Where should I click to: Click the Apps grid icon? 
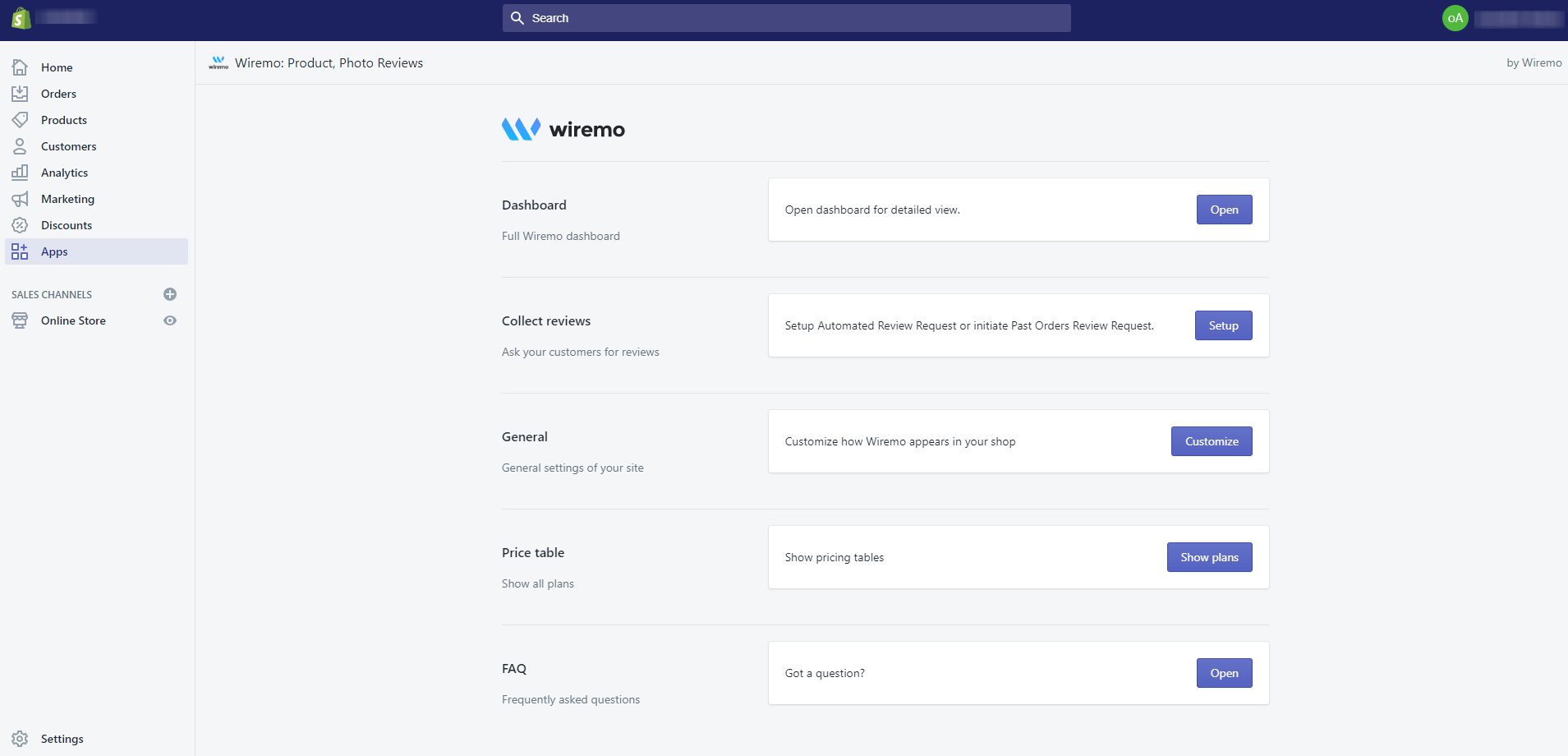(20, 251)
